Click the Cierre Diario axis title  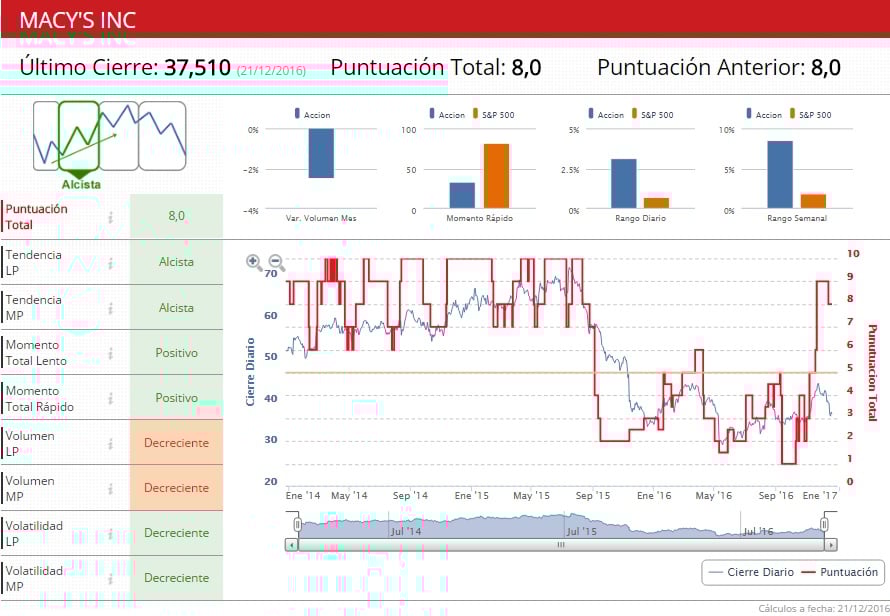(250, 372)
